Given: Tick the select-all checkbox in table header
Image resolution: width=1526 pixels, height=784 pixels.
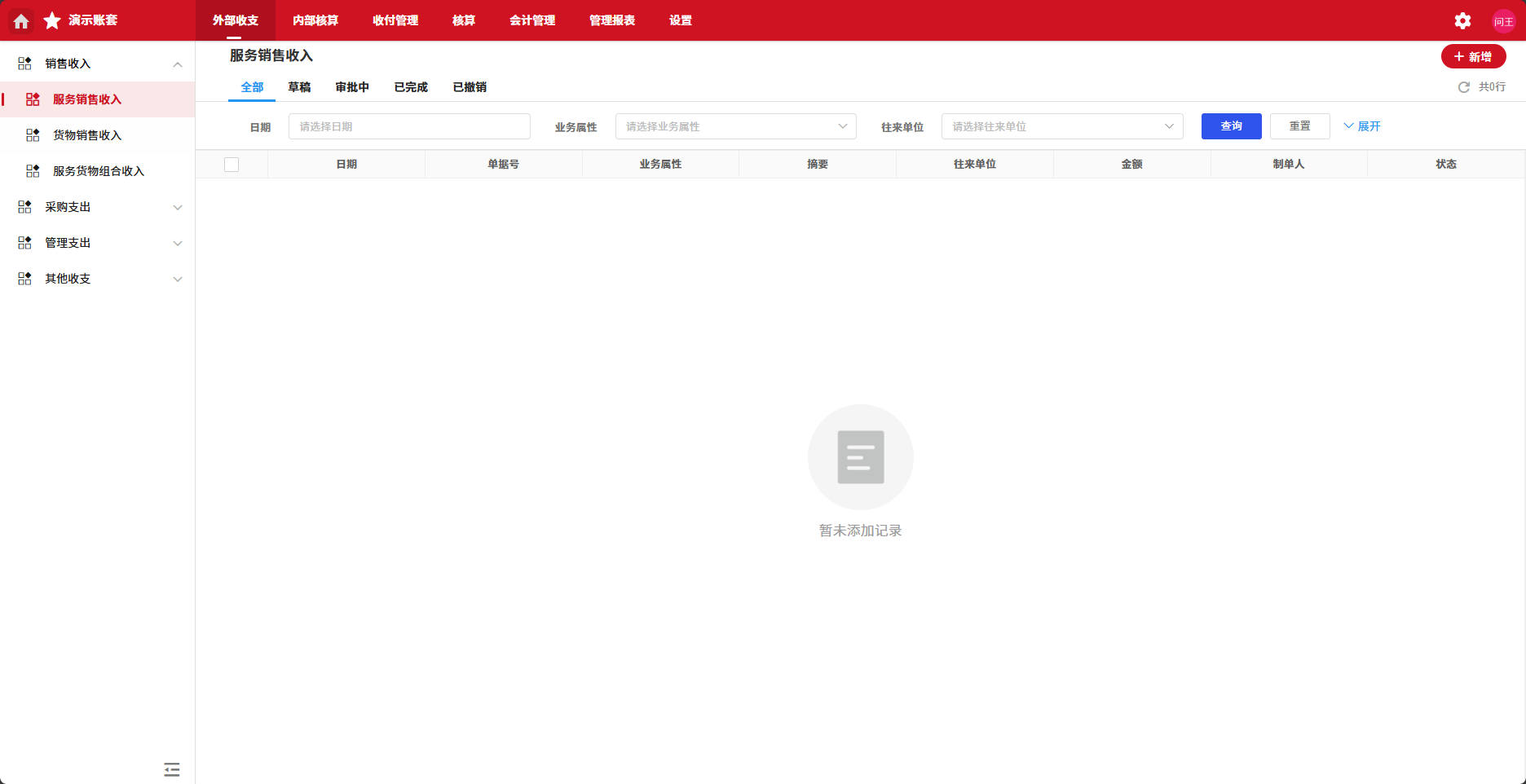Looking at the screenshot, I should (x=232, y=165).
